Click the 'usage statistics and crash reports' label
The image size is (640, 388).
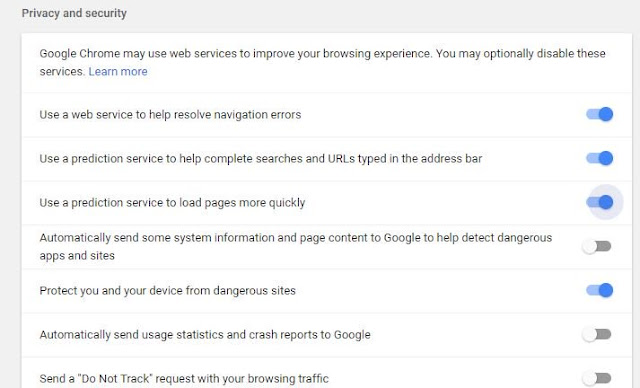tap(205, 335)
